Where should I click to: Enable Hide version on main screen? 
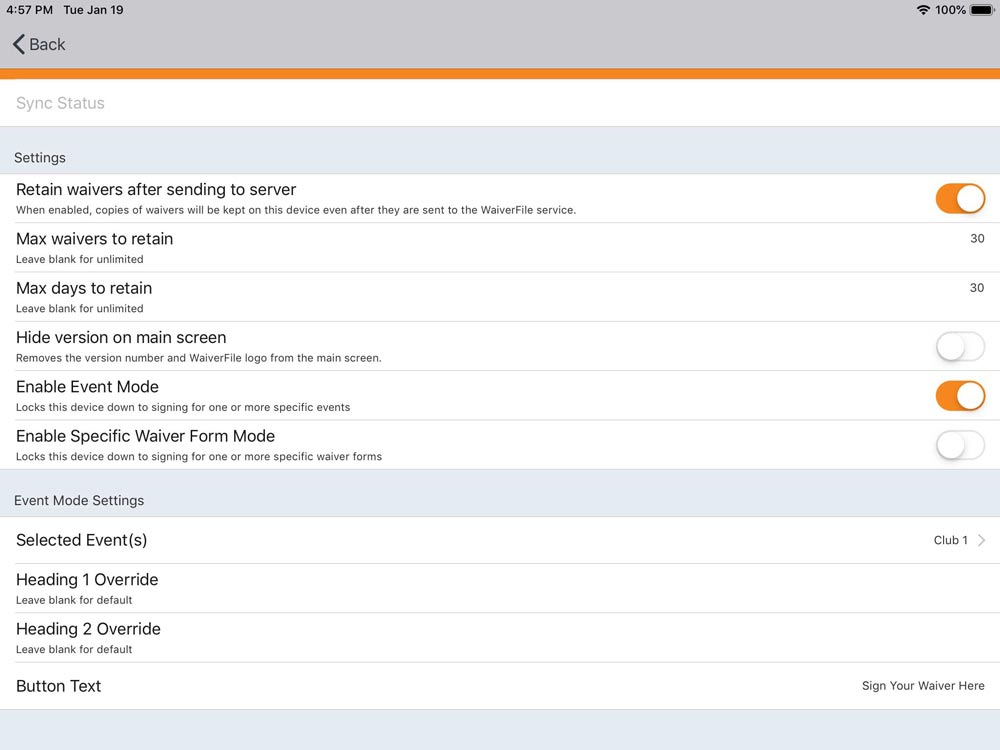tap(959, 346)
